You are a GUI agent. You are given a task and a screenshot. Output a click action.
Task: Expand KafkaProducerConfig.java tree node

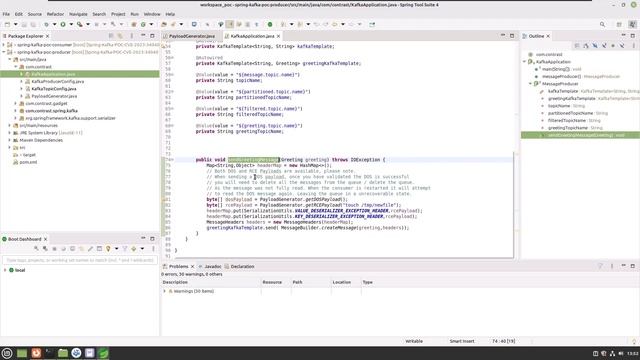tap(22, 81)
